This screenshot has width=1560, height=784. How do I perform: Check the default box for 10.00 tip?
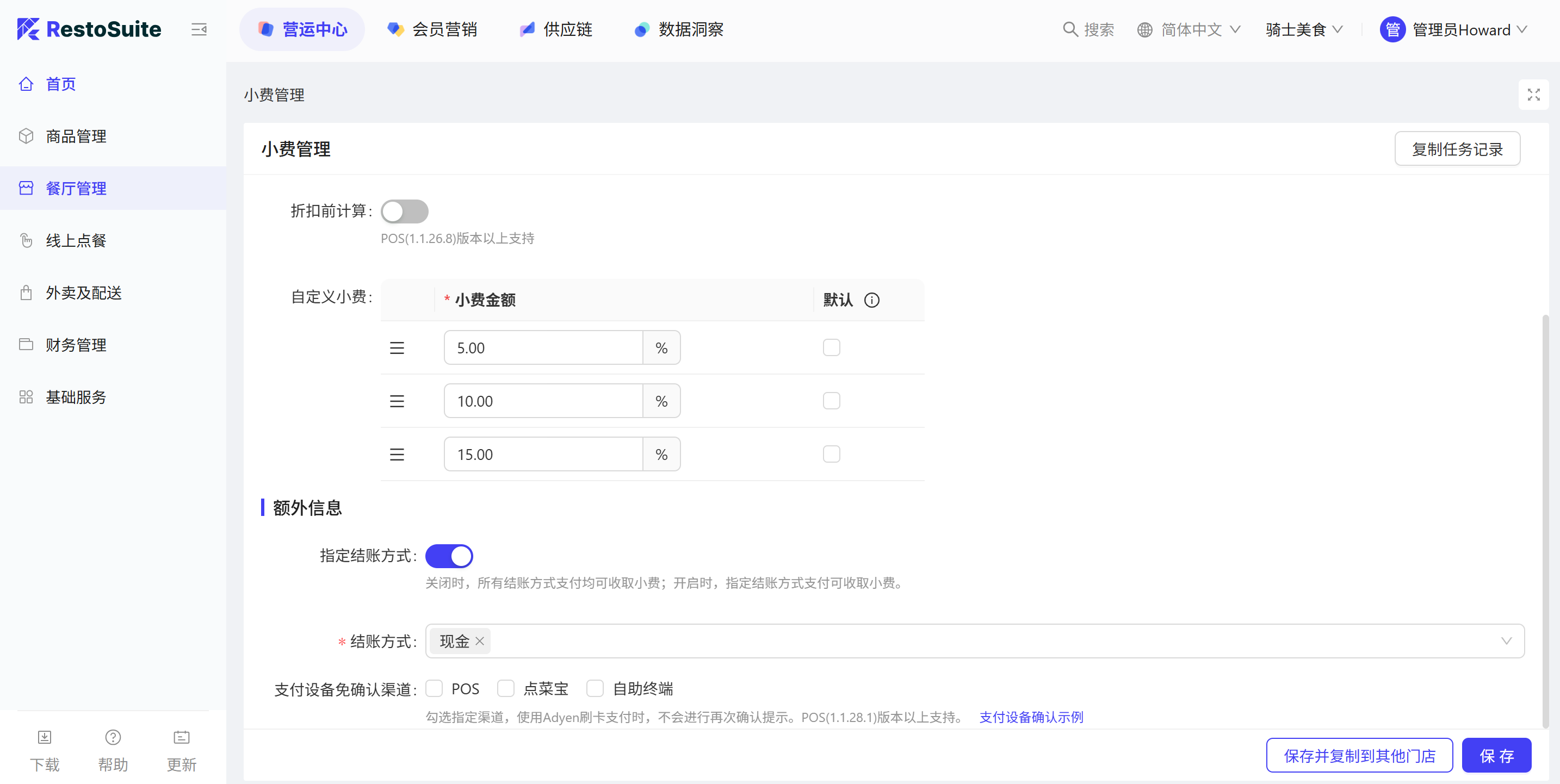831,401
